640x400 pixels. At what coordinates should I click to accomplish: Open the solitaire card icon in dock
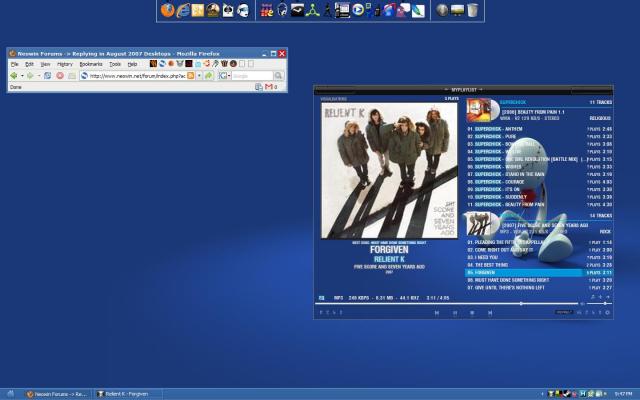228,10
